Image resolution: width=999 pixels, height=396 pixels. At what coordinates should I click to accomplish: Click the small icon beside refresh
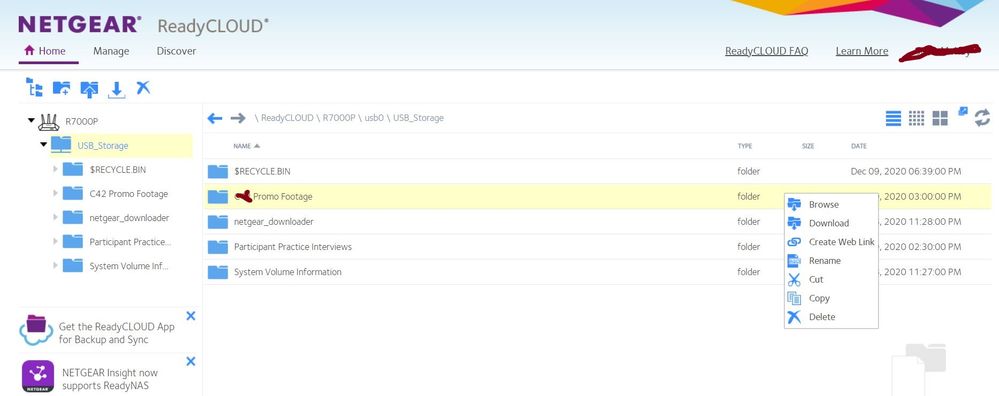point(963,111)
